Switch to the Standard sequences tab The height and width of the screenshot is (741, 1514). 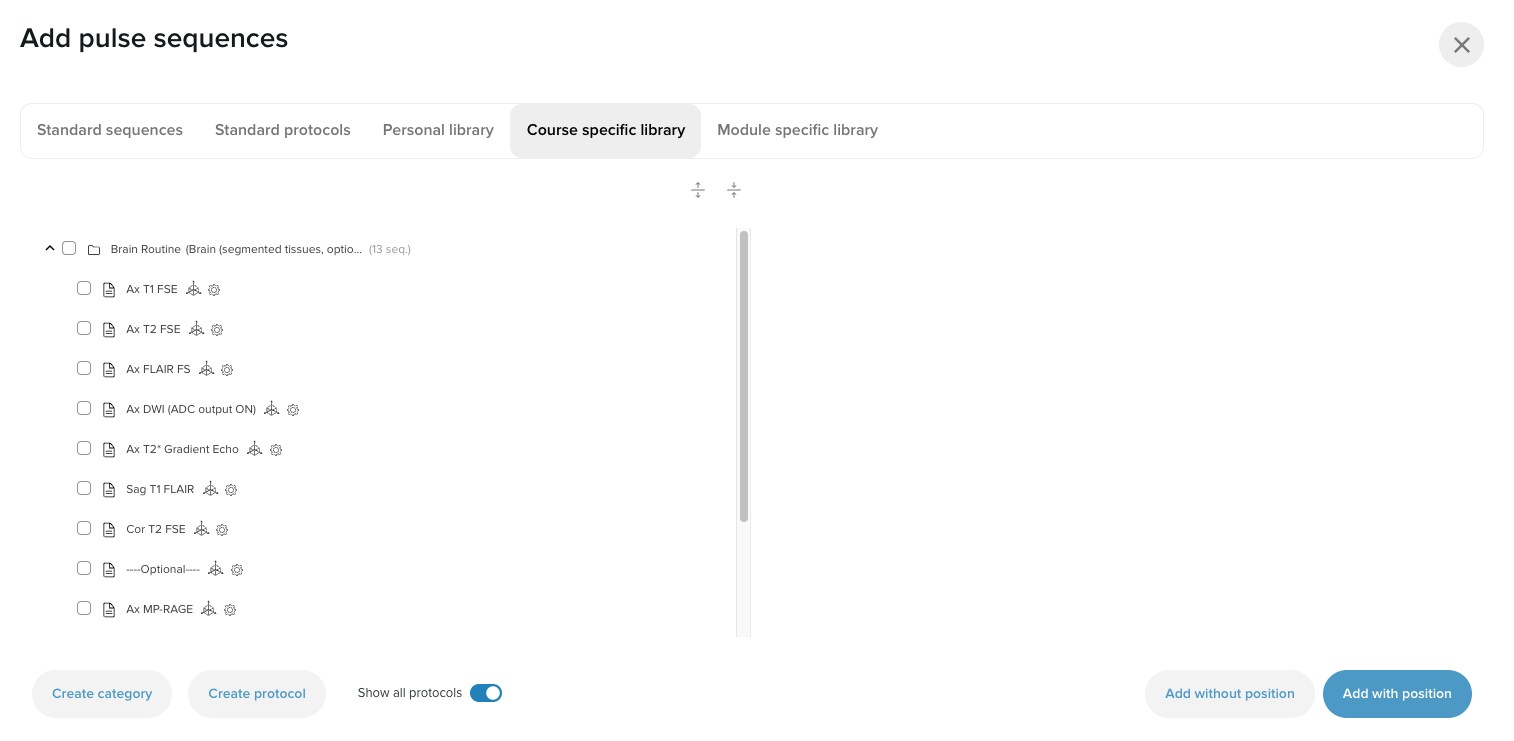pyautogui.click(x=110, y=130)
